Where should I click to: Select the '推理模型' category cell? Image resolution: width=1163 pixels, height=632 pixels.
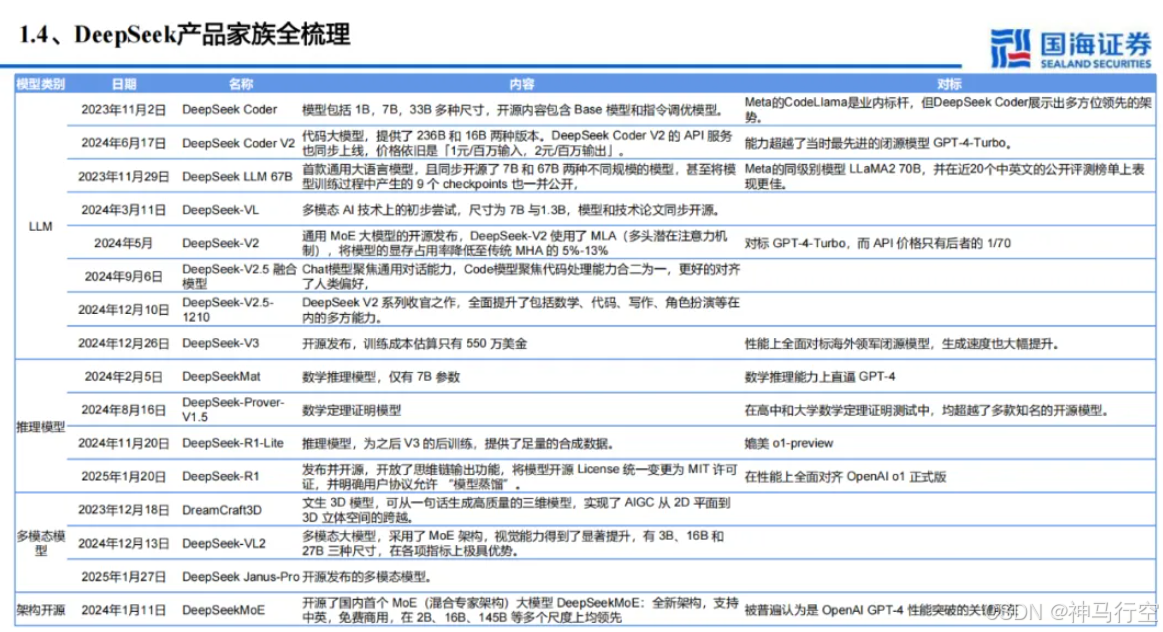[x=40, y=427]
